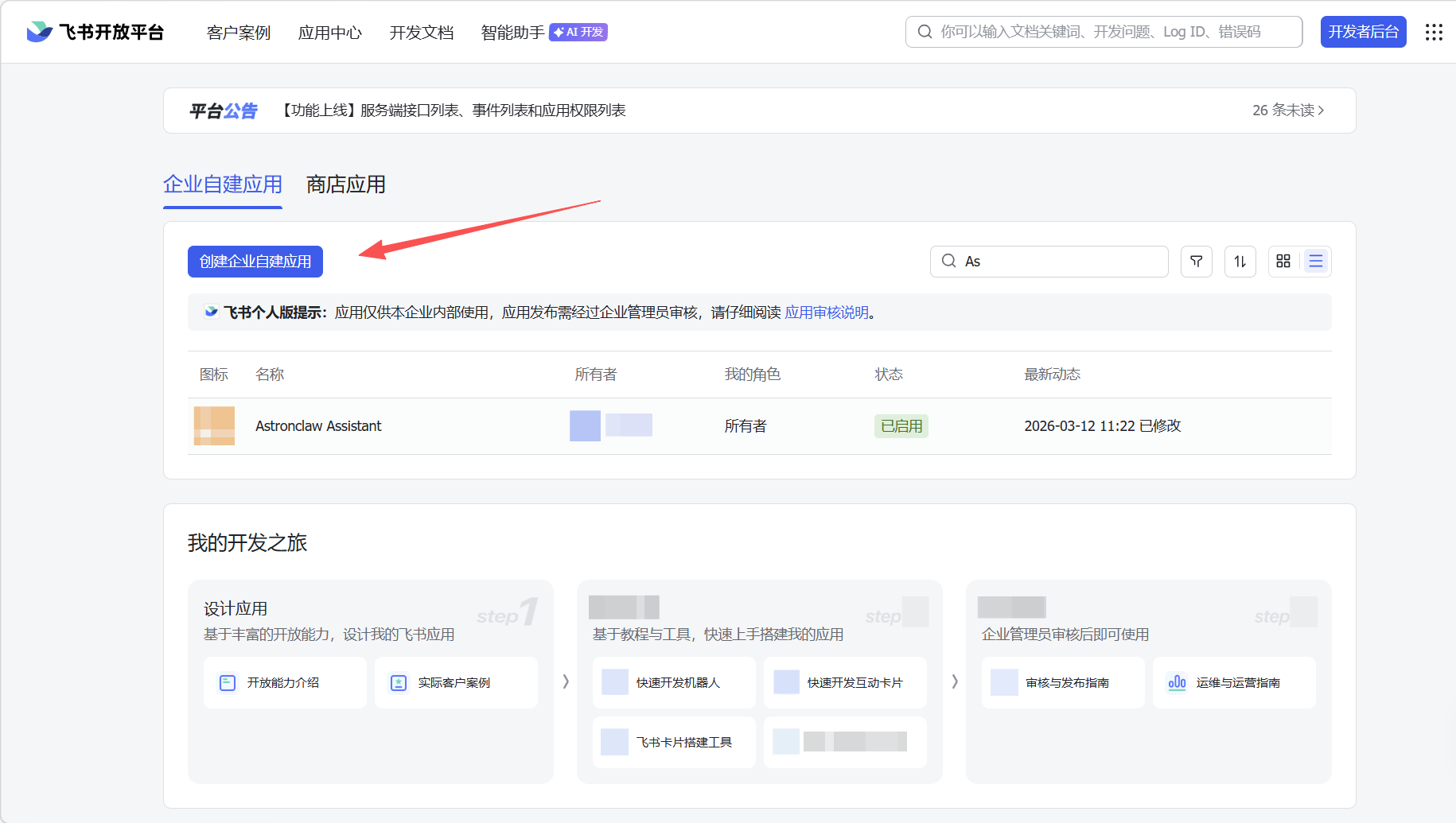The image size is (1456, 823).
Task: Click the Feishu Open Platform logo
Action: point(95,32)
